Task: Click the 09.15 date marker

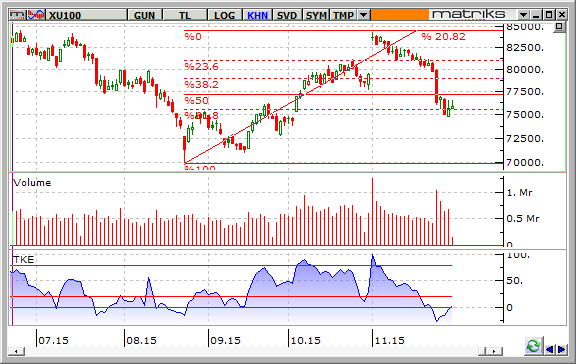Action: (x=226, y=340)
